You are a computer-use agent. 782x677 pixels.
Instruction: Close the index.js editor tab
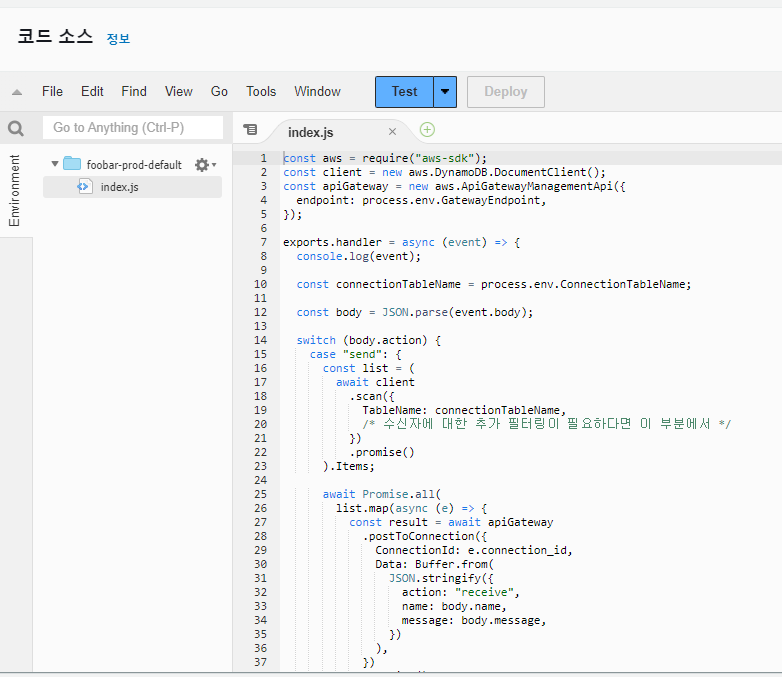point(392,131)
